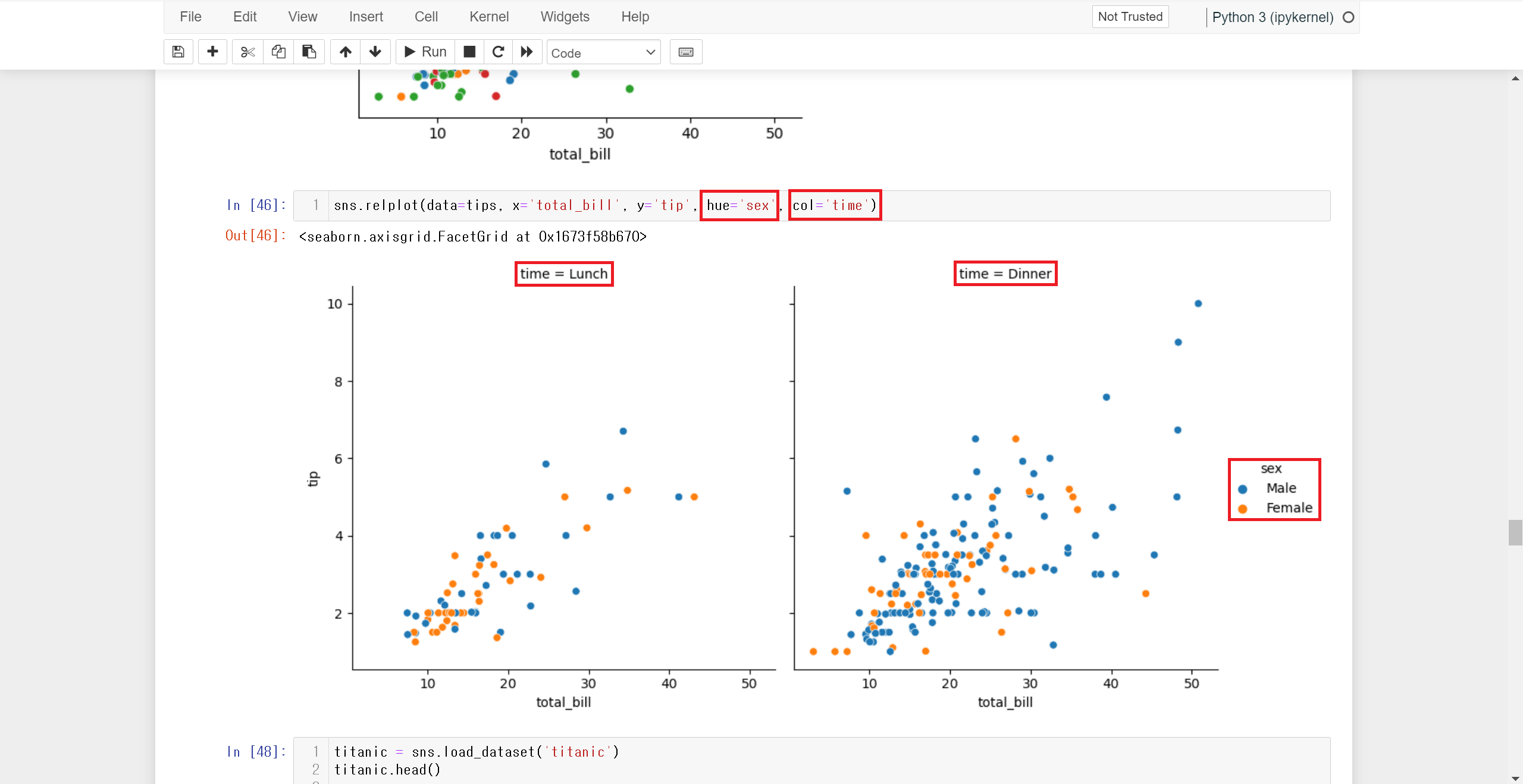Image resolution: width=1523 pixels, height=784 pixels.
Task: Open the command palette keyboard icon
Action: click(x=685, y=52)
